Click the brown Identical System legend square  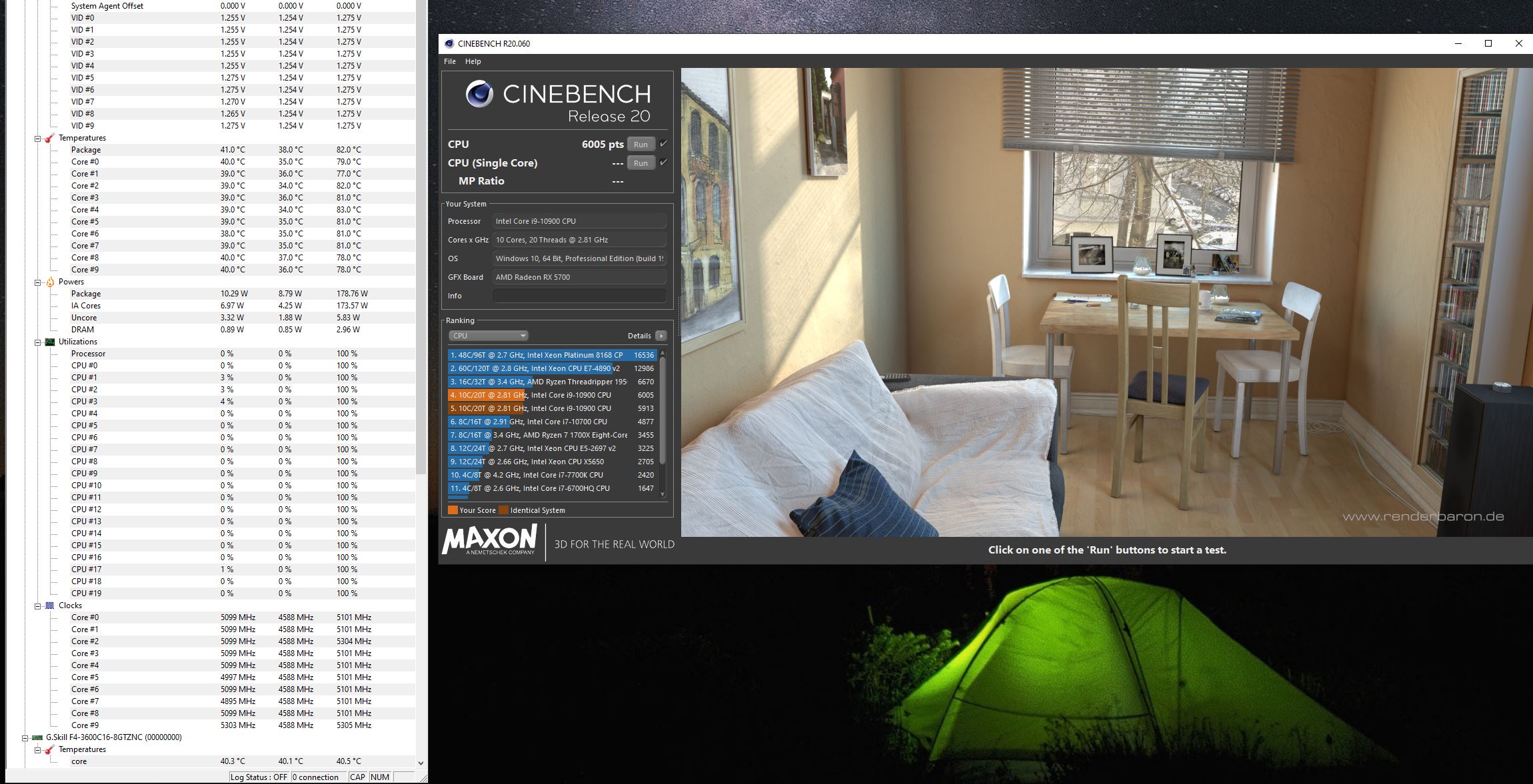[x=504, y=510]
